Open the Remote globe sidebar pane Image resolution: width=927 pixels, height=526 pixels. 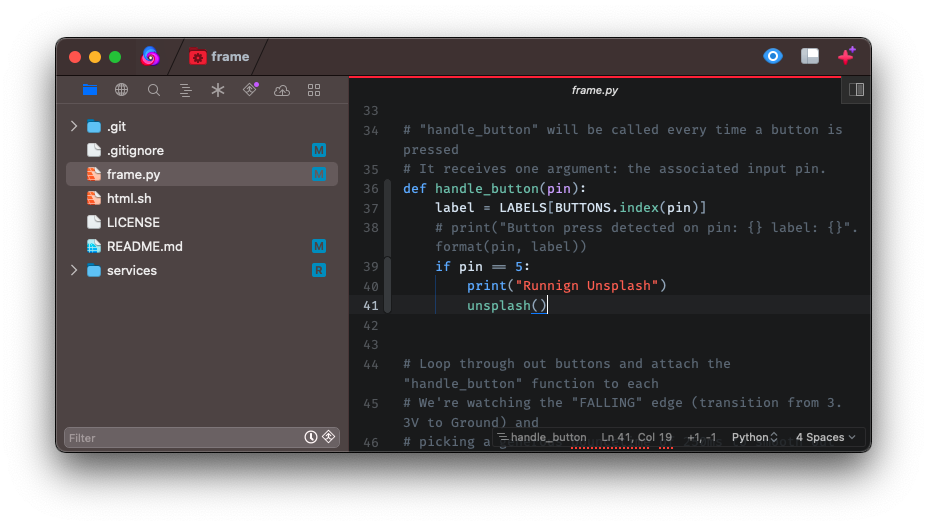click(121, 90)
